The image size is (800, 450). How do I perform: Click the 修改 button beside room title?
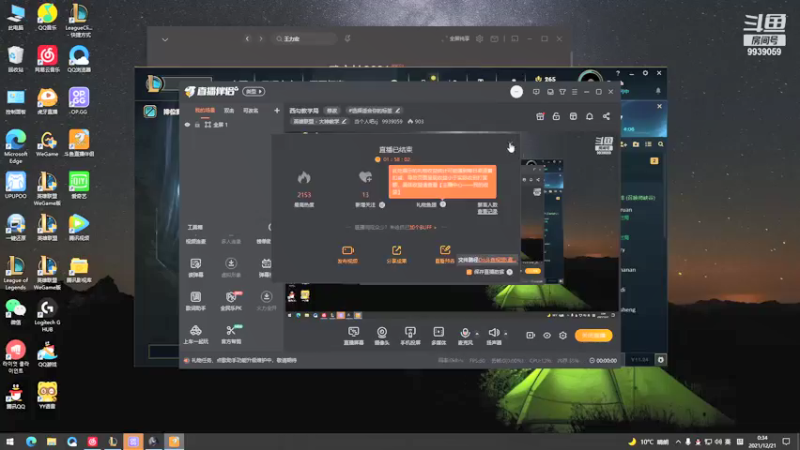tap(332, 110)
